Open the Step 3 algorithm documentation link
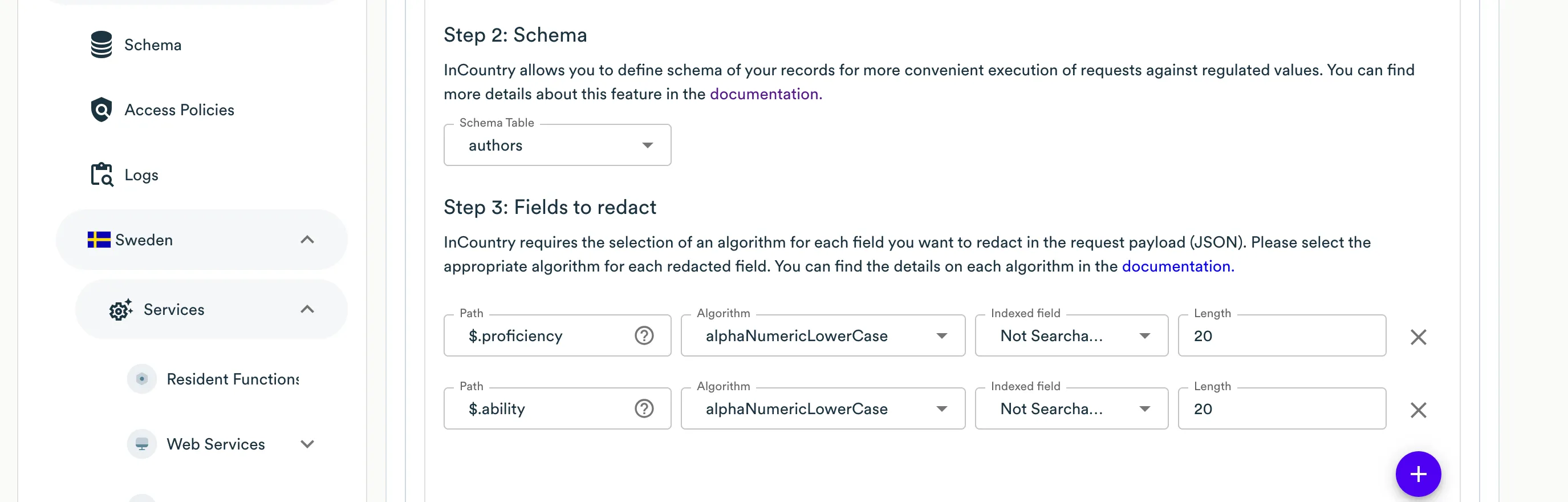 click(1177, 267)
